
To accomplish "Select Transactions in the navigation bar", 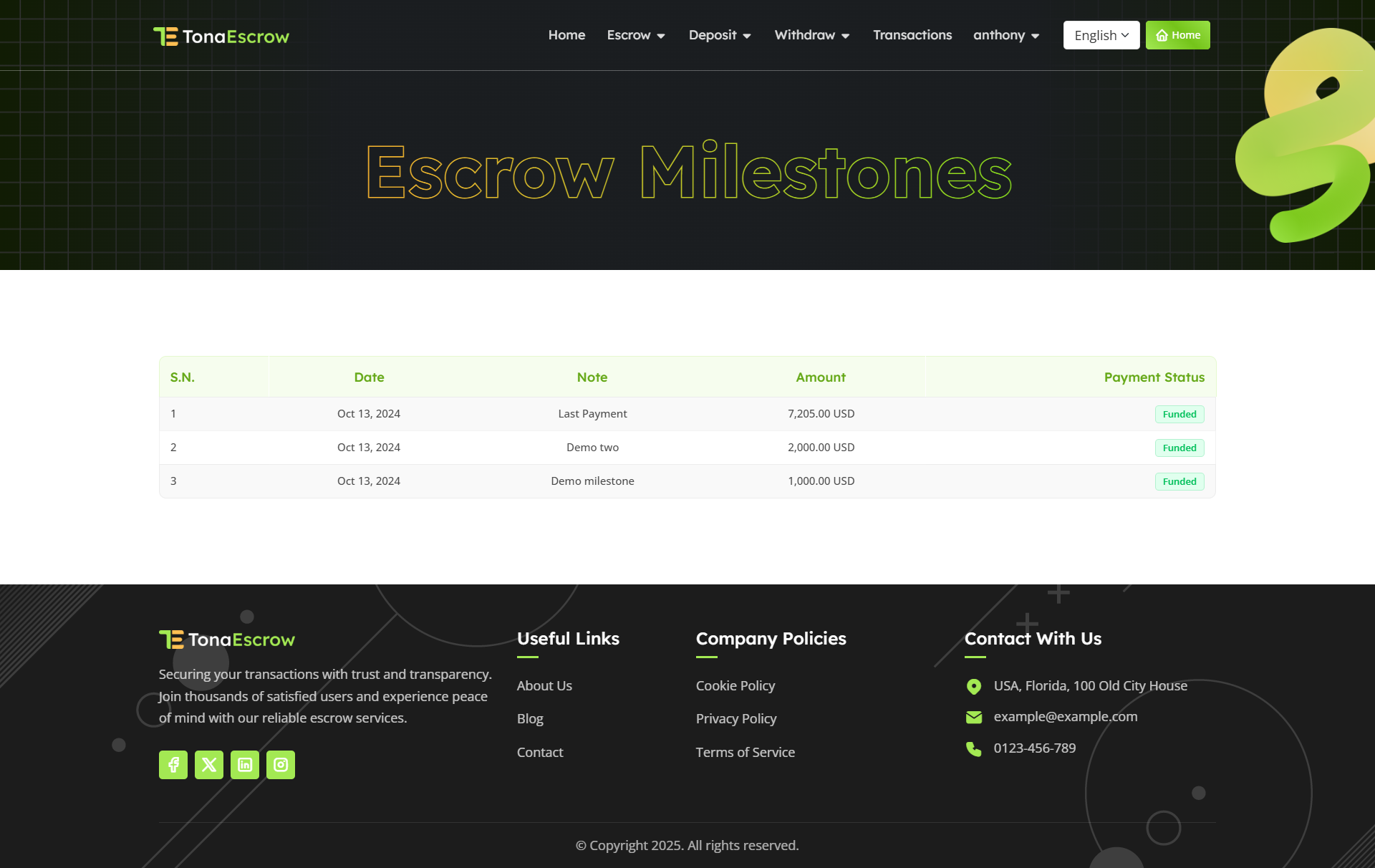I will point(912,34).
